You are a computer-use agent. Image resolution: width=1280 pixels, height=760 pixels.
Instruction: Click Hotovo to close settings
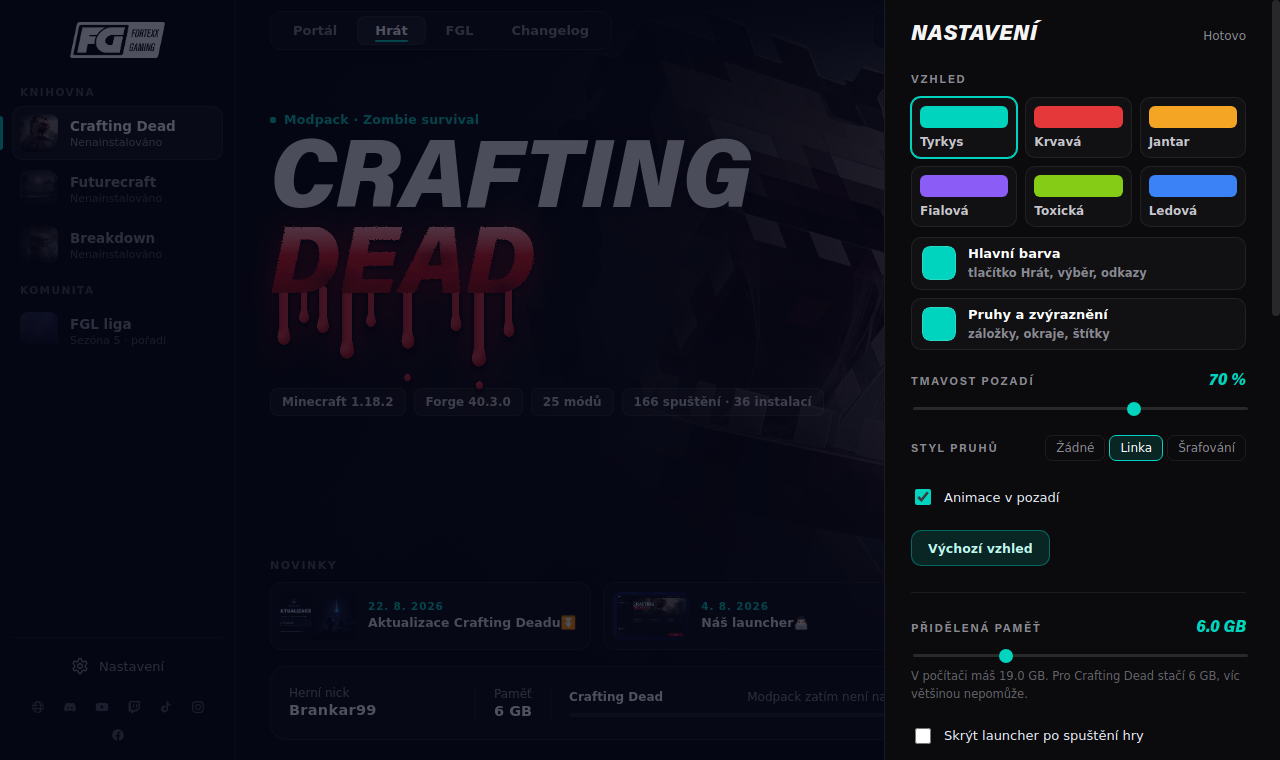(x=1224, y=36)
